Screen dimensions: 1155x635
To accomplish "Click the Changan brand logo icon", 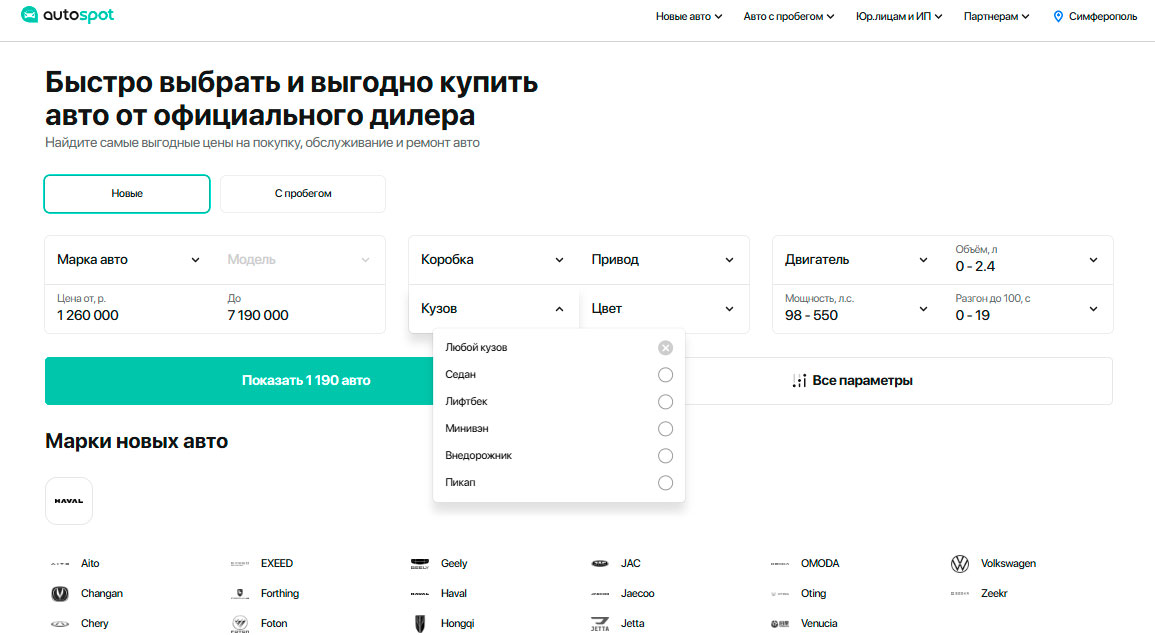I will [60, 594].
